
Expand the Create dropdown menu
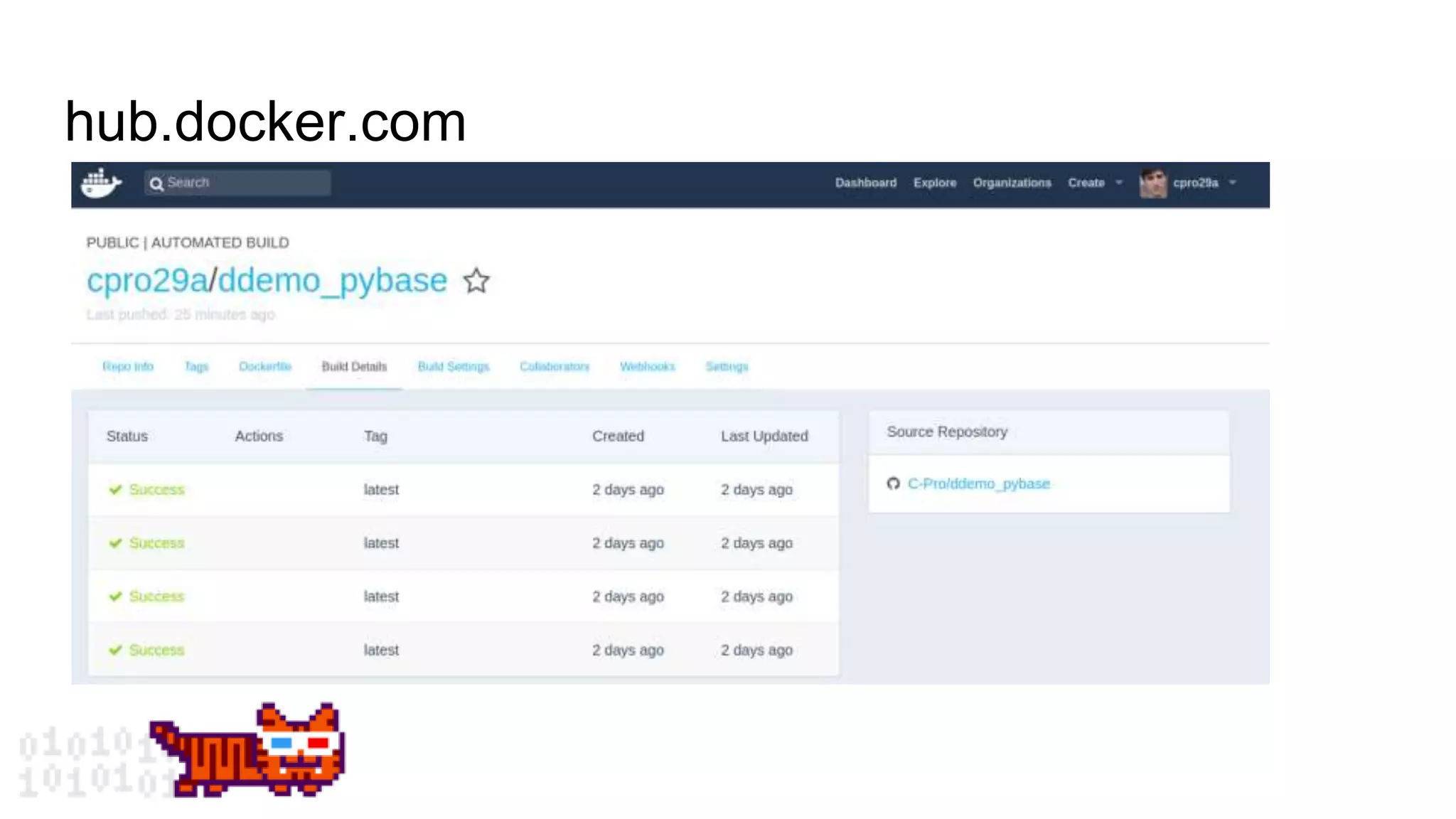click(x=1095, y=183)
